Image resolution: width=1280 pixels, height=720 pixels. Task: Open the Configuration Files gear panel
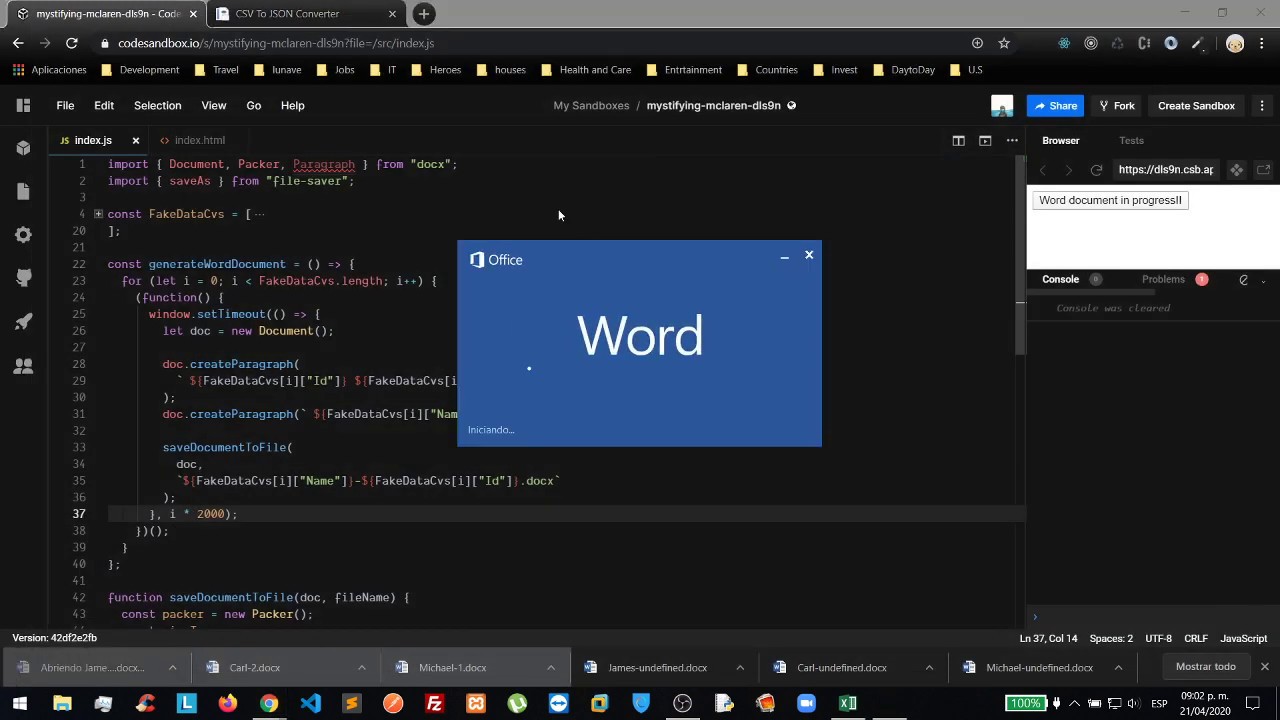23,235
